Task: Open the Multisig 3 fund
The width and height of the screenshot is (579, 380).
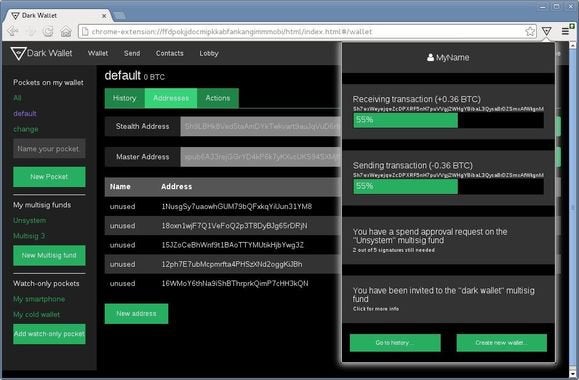Action: 29,236
